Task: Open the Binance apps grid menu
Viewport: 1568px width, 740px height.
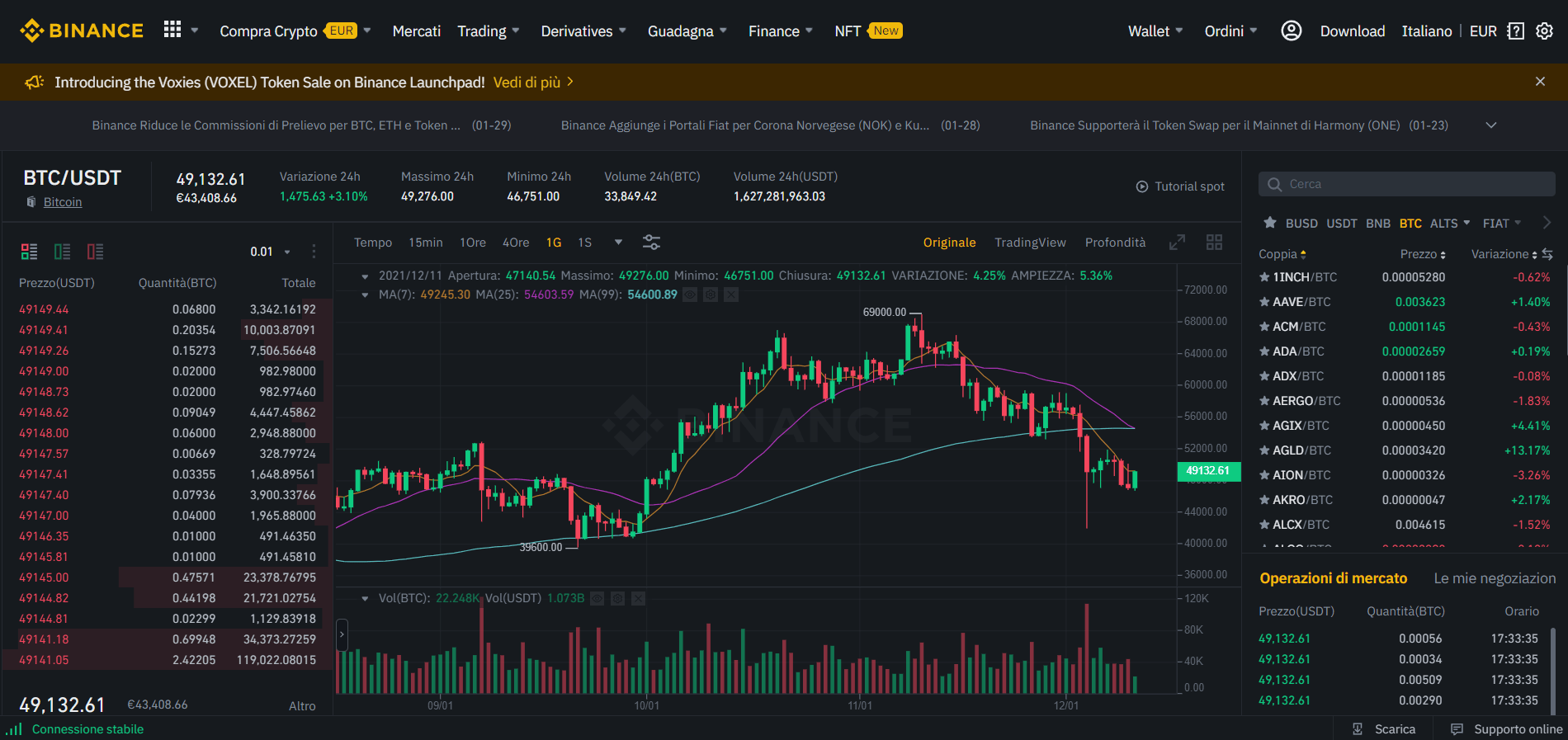Action: point(172,30)
